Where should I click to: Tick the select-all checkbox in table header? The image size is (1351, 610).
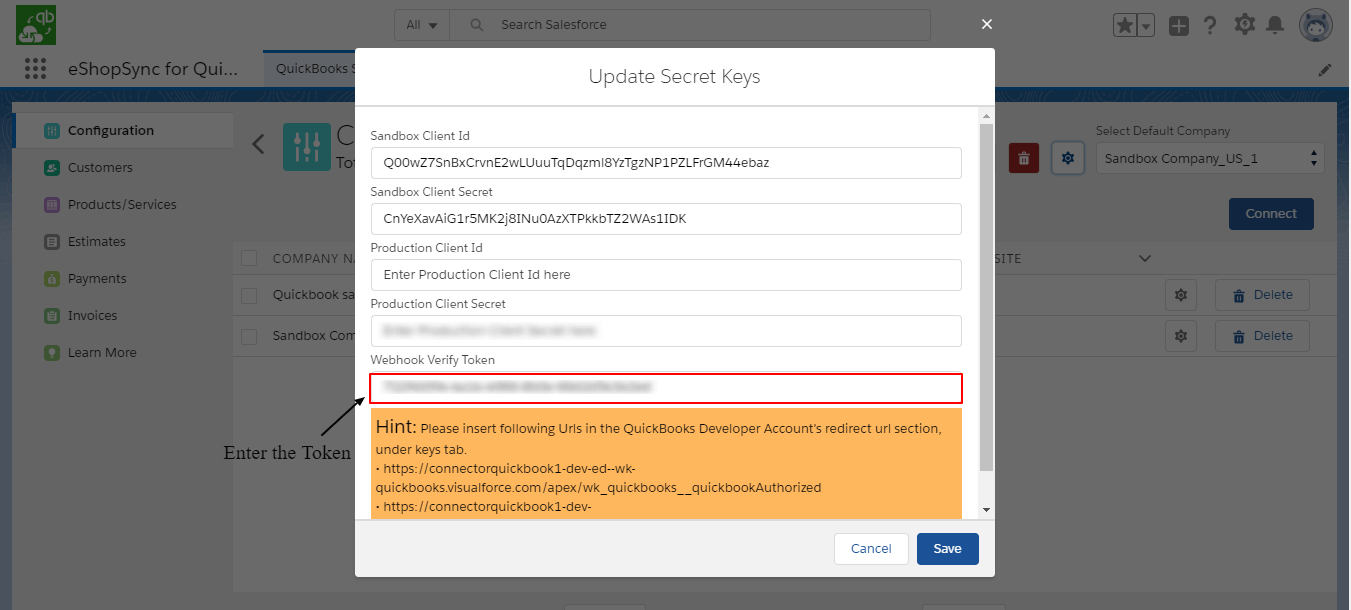click(x=250, y=259)
